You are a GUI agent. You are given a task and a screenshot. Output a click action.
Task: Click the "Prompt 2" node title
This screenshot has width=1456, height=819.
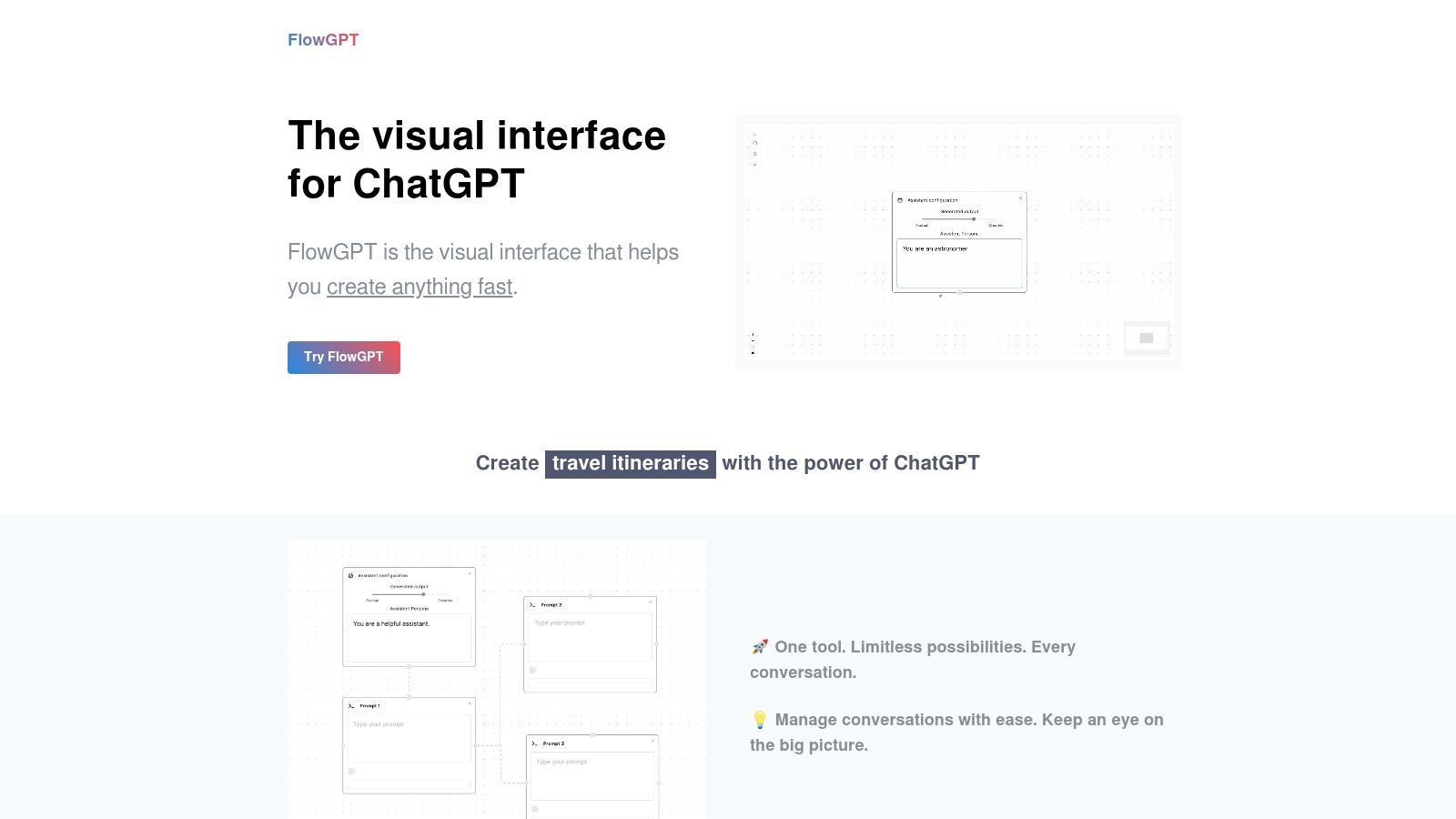pos(551,605)
